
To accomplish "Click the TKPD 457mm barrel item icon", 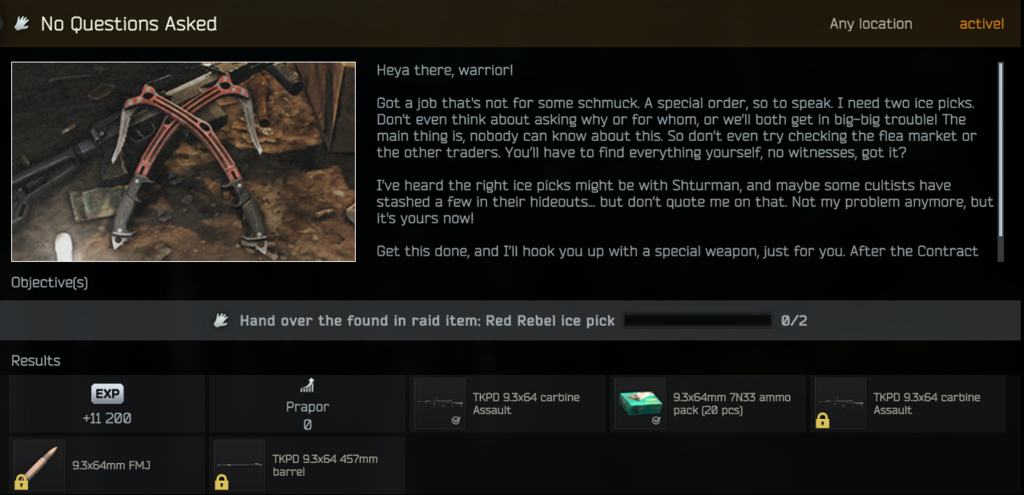I will point(240,465).
